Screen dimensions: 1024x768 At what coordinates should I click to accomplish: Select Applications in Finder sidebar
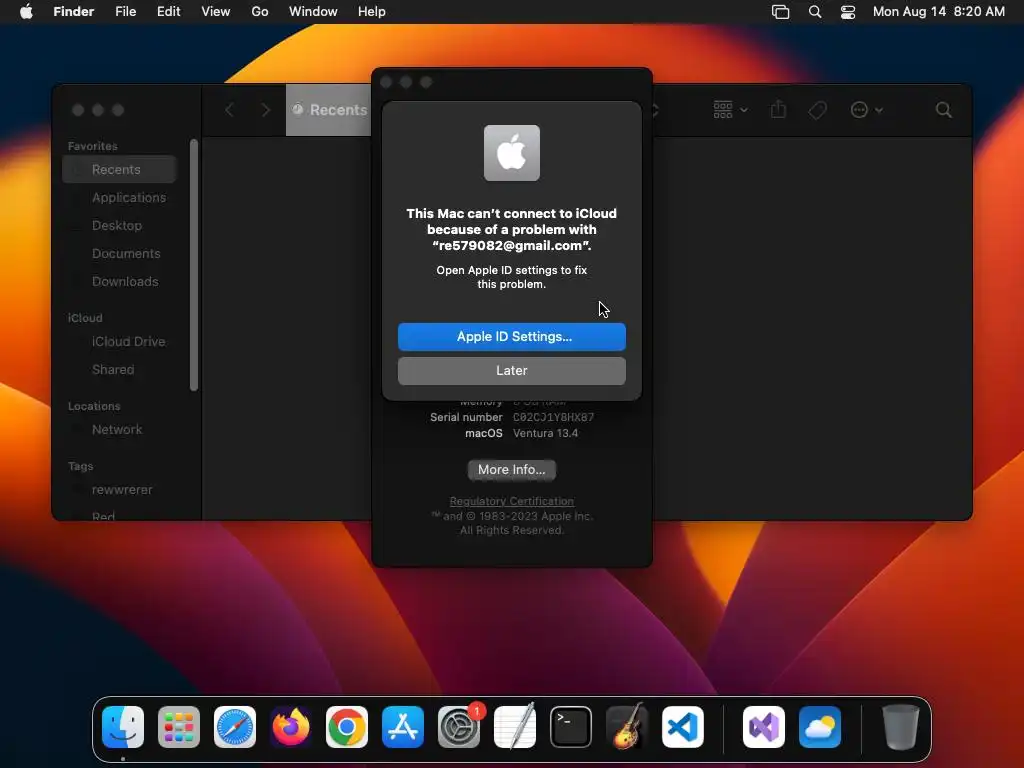pyautogui.click(x=120, y=198)
